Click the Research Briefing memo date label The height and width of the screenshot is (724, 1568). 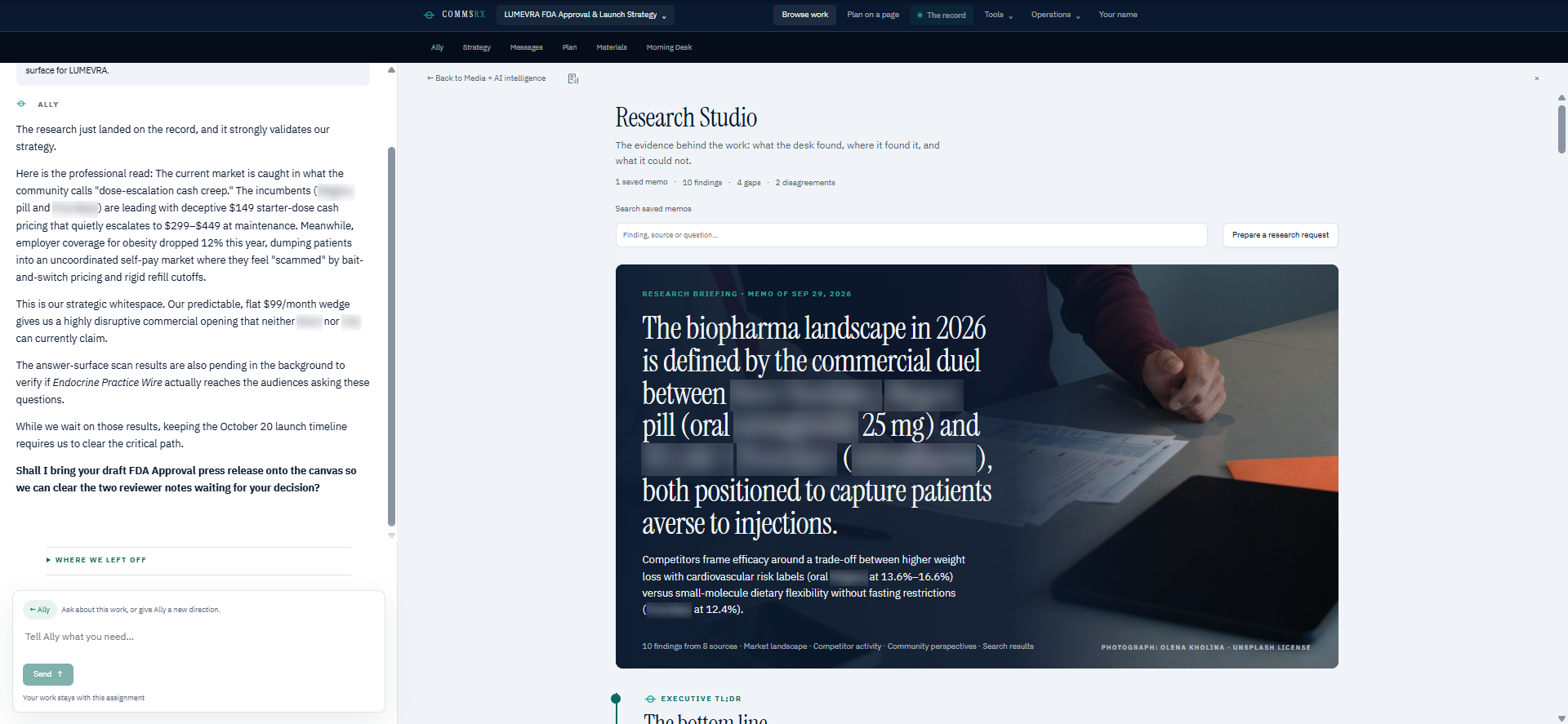click(746, 294)
